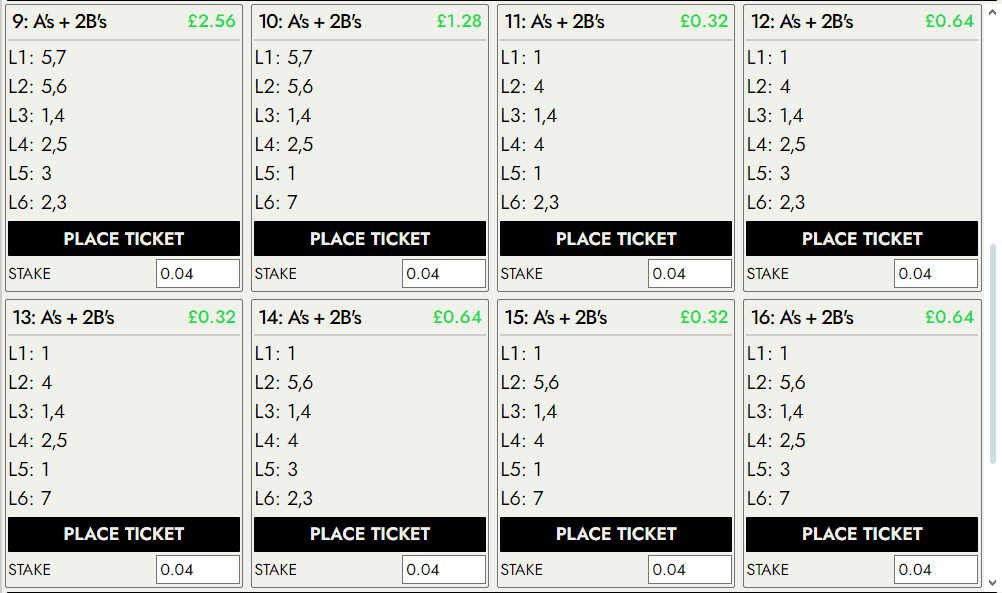Select ticket 11's stake box
Image resolution: width=1002 pixels, height=593 pixels.
690,274
